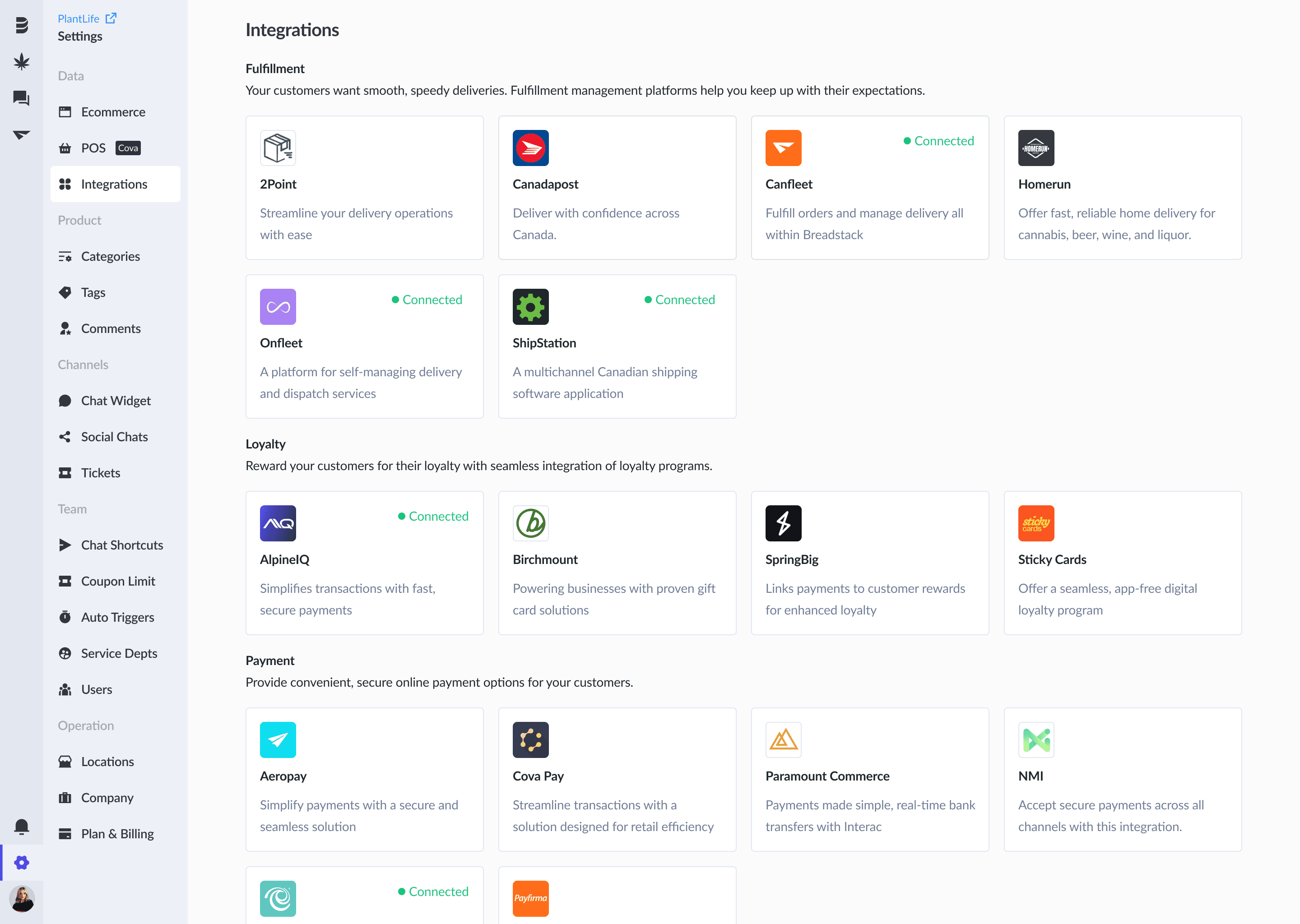Viewport: 1300px width, 924px height.
Task: Click the Aeropay paper plane logo
Action: tap(278, 739)
